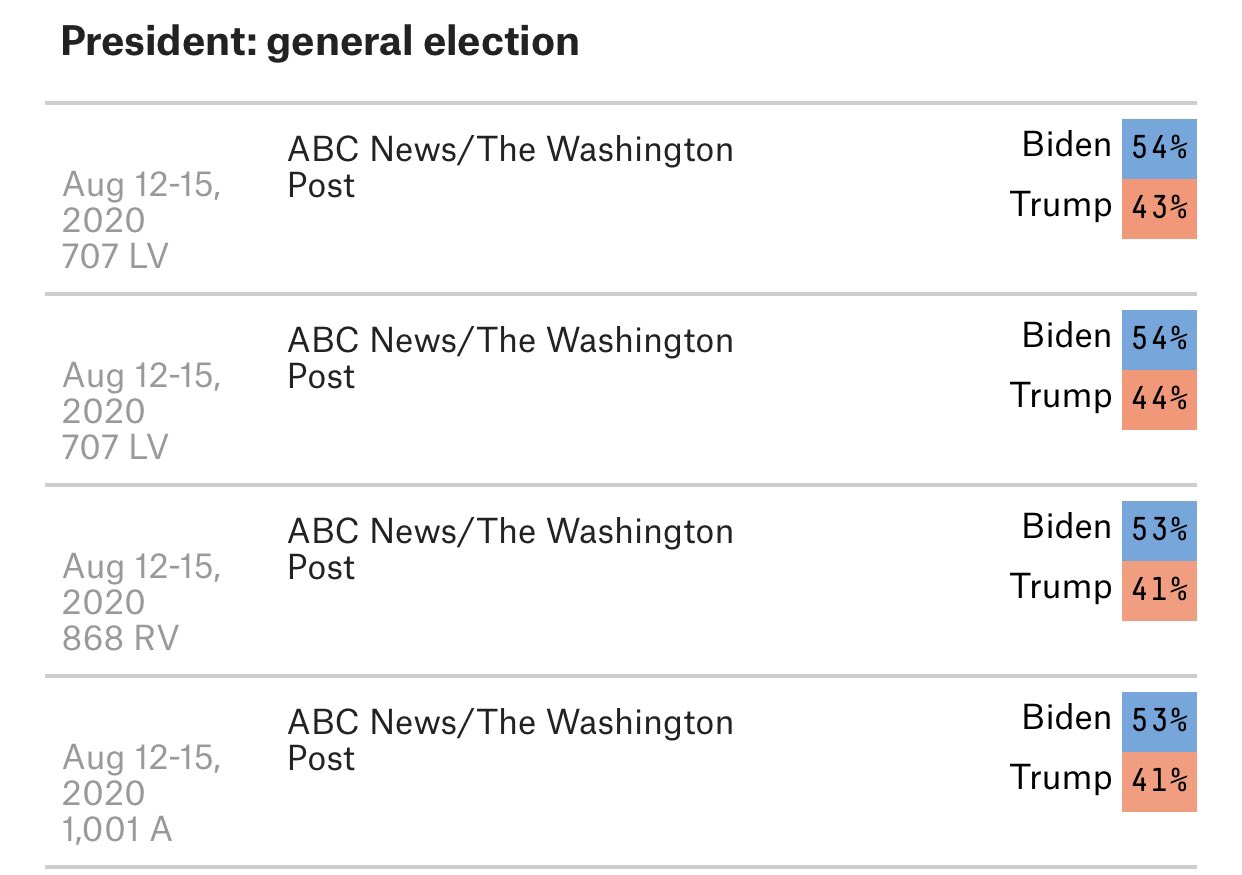Click the orange Trump 43% result box

click(1159, 209)
